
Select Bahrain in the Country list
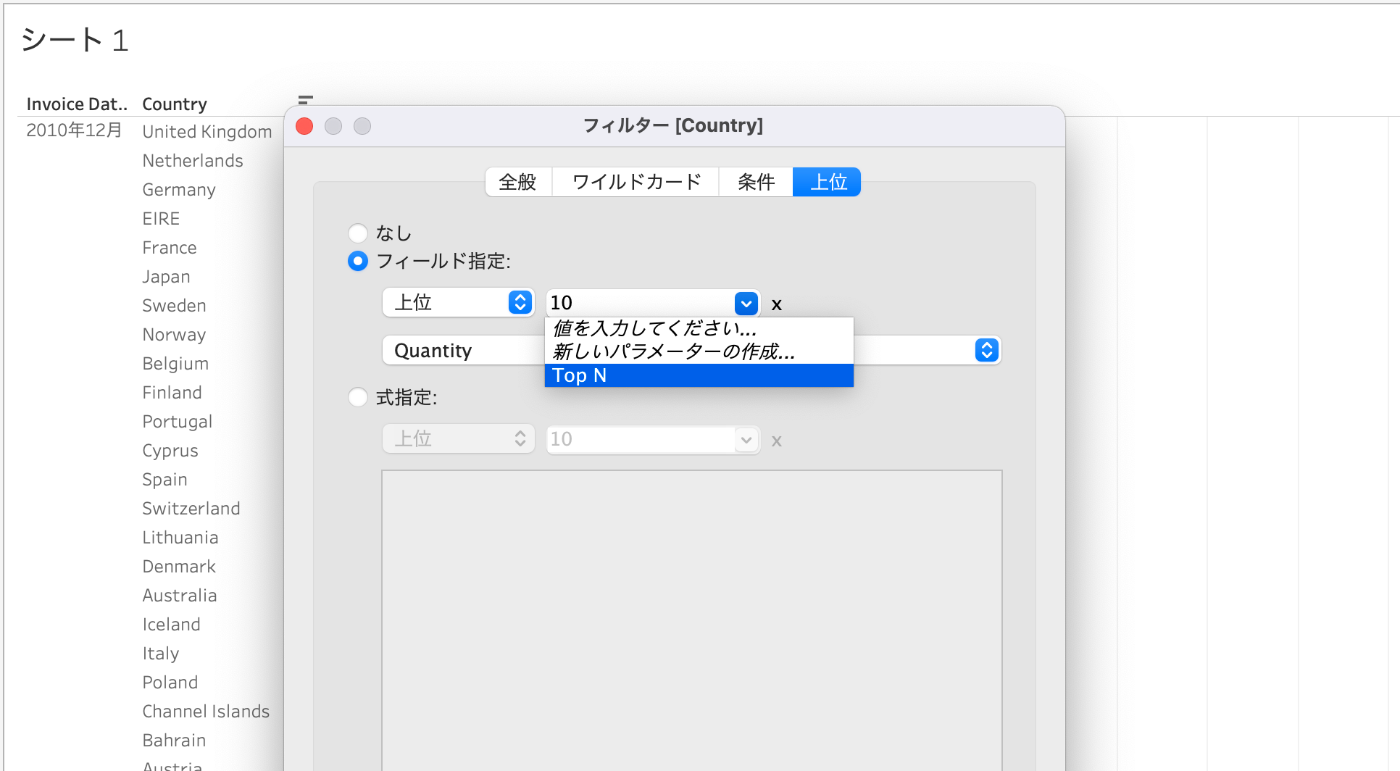pyautogui.click(x=174, y=741)
